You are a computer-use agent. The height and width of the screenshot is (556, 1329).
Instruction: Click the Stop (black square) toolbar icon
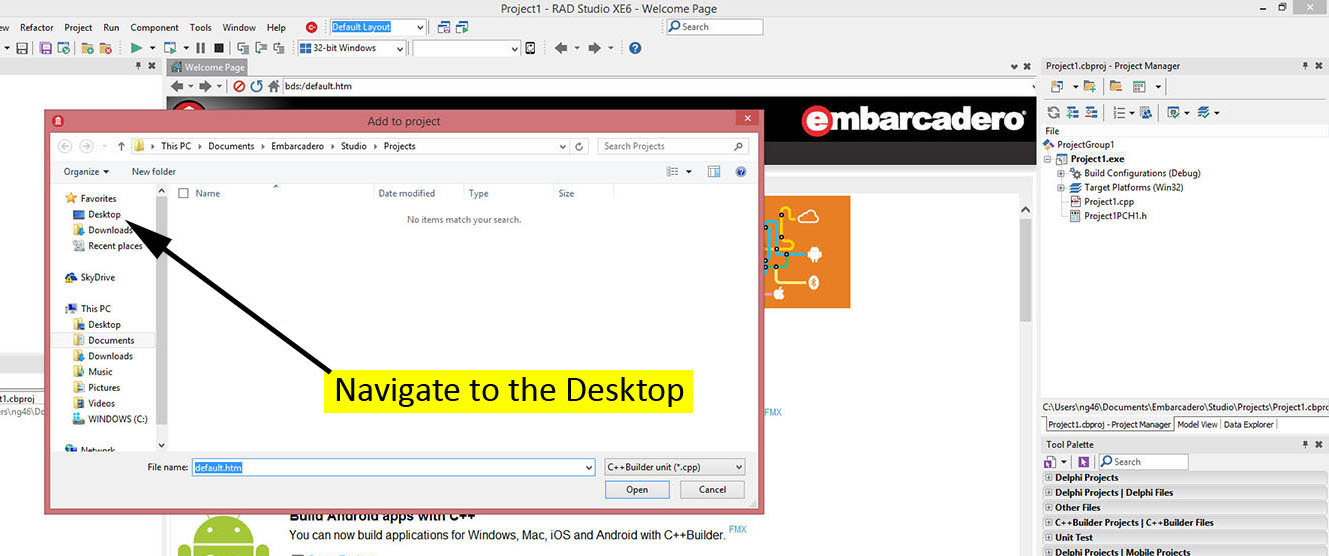(218, 48)
